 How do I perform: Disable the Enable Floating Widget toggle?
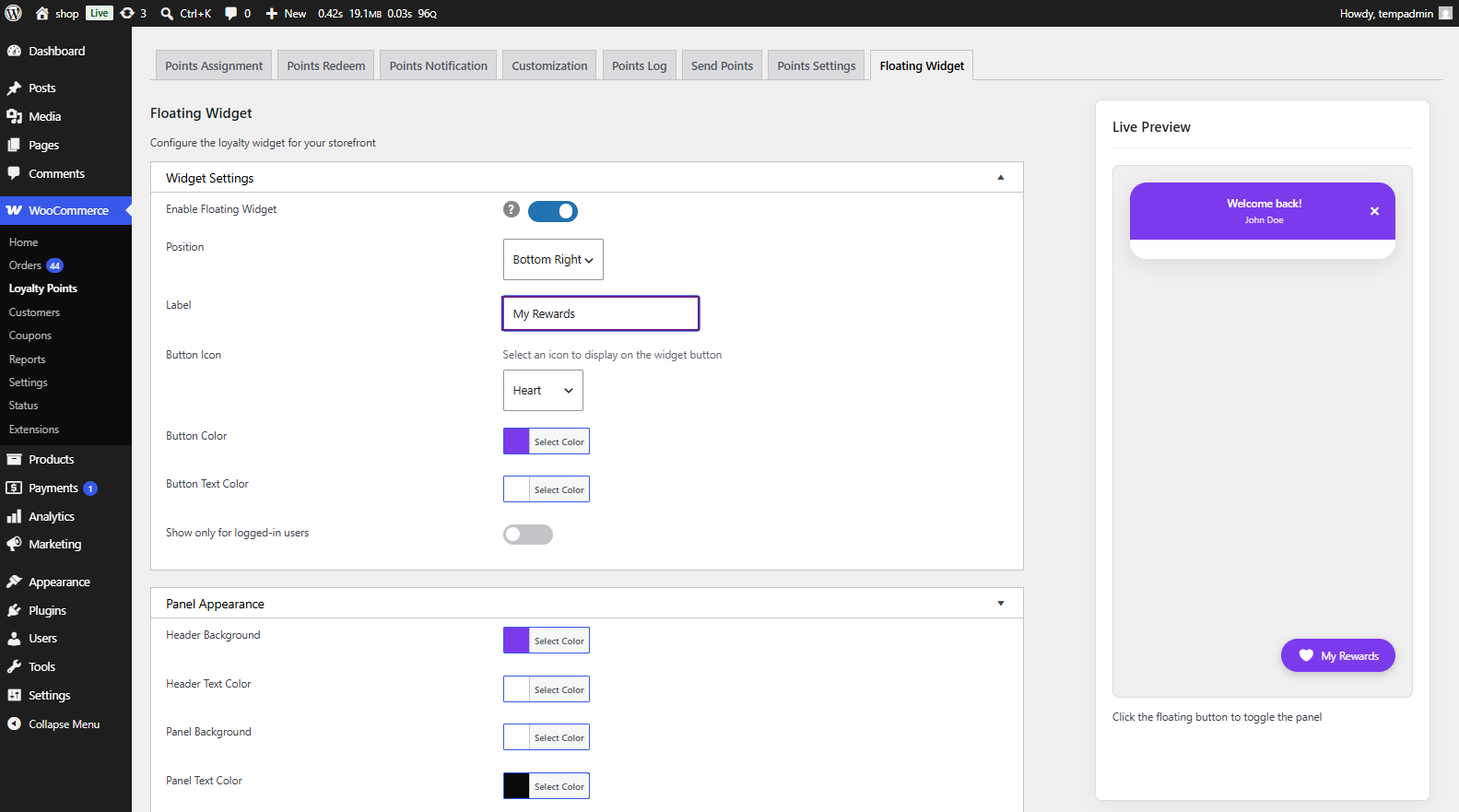pos(553,211)
